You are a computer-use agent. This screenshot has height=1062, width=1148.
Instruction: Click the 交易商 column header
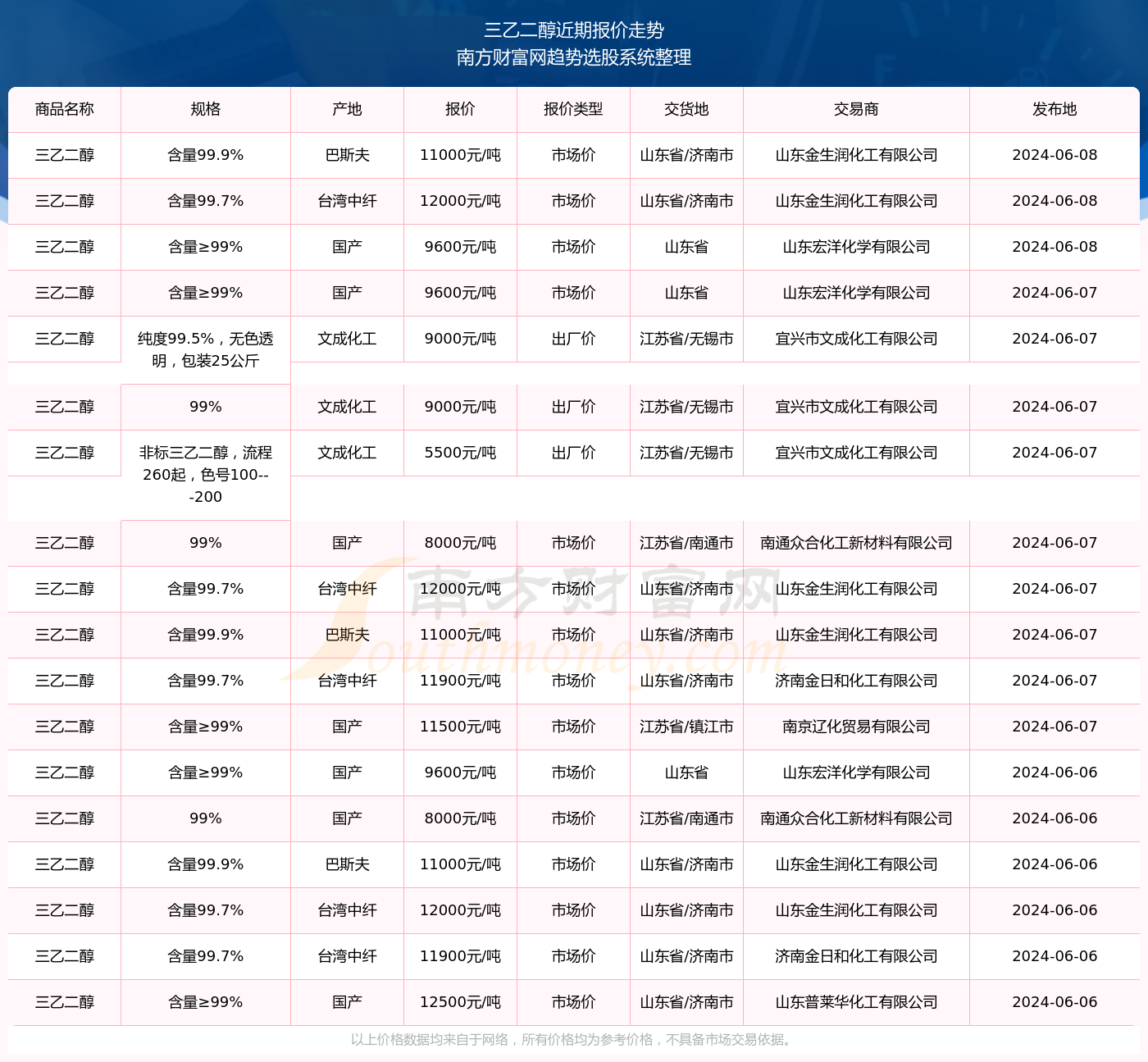(857, 109)
